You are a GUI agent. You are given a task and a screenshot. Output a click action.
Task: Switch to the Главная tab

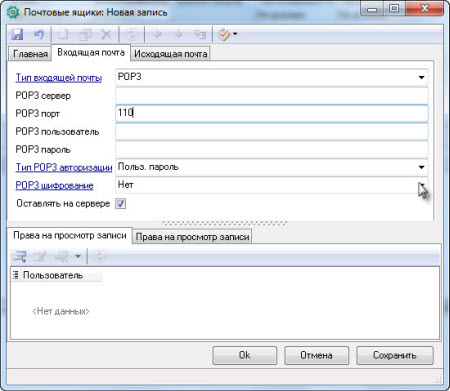[30, 54]
